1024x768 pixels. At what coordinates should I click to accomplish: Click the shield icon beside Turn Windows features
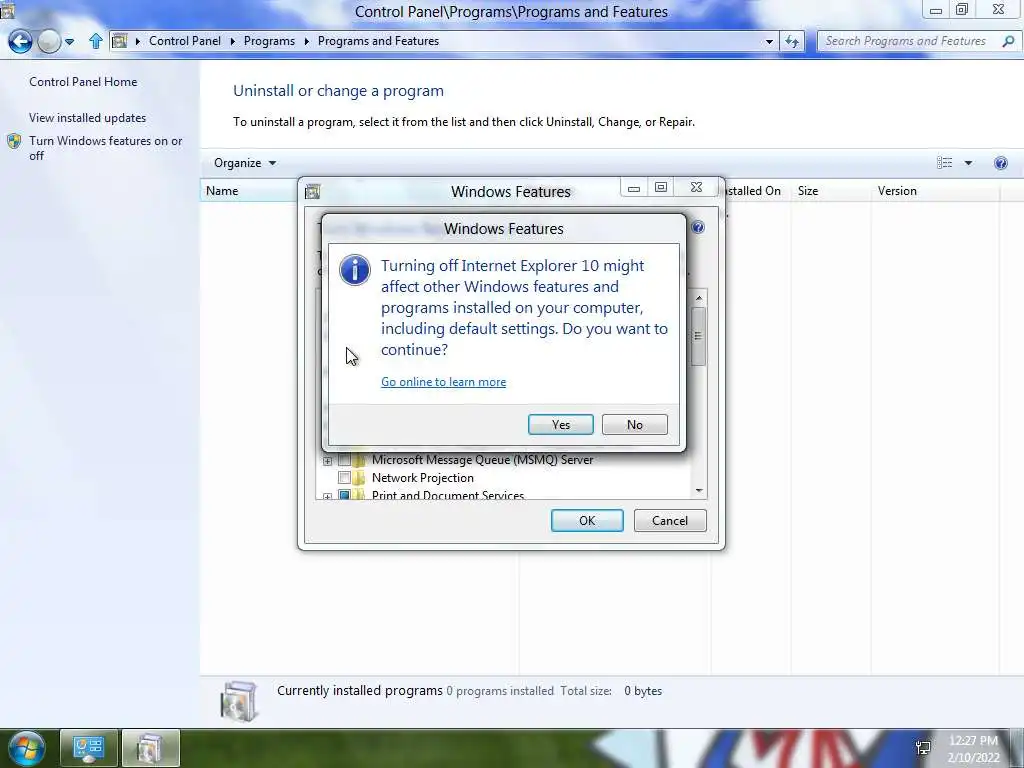pyautogui.click(x=14, y=141)
